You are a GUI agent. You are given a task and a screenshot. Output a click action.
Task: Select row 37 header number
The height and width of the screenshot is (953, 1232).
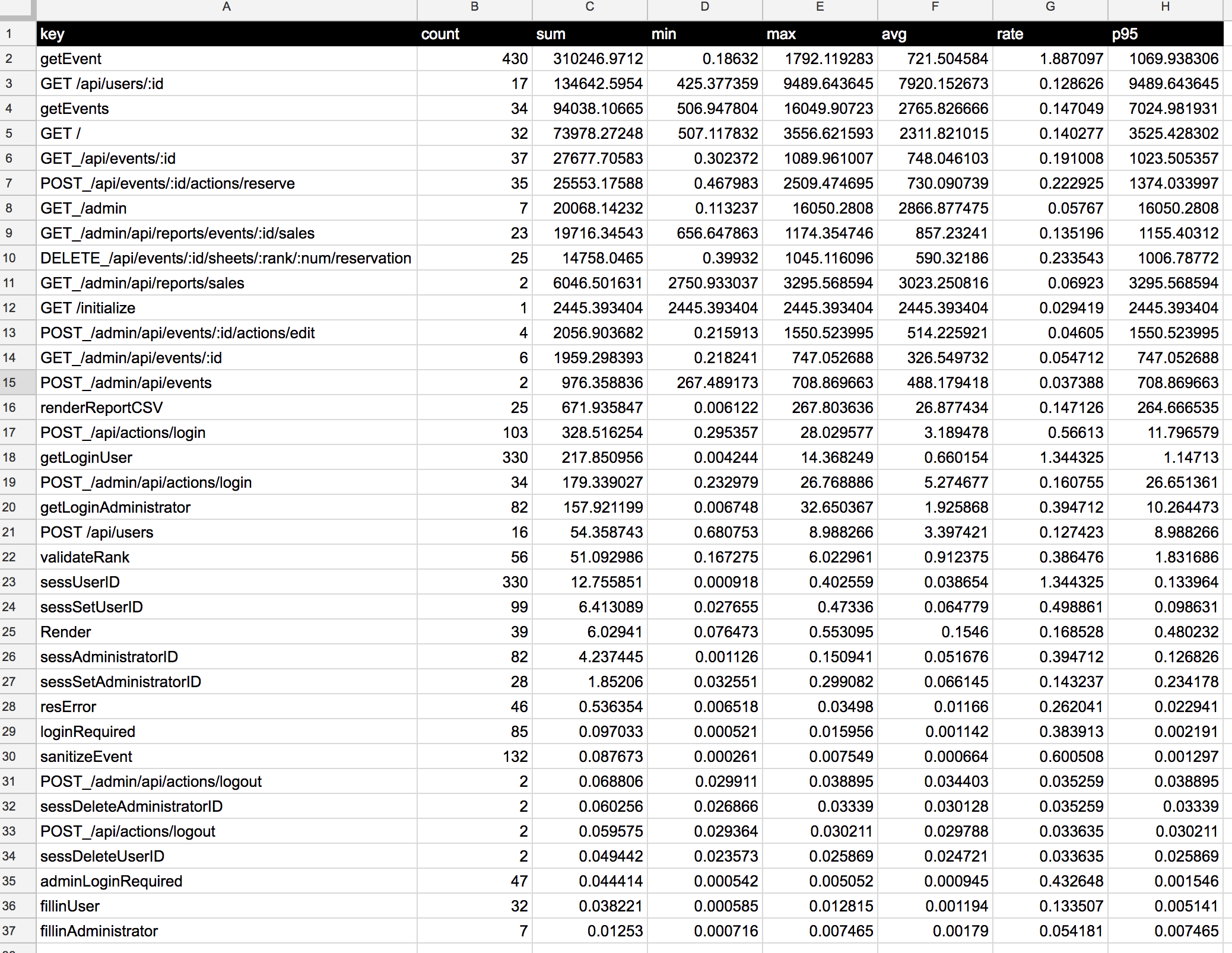[x=9, y=931]
